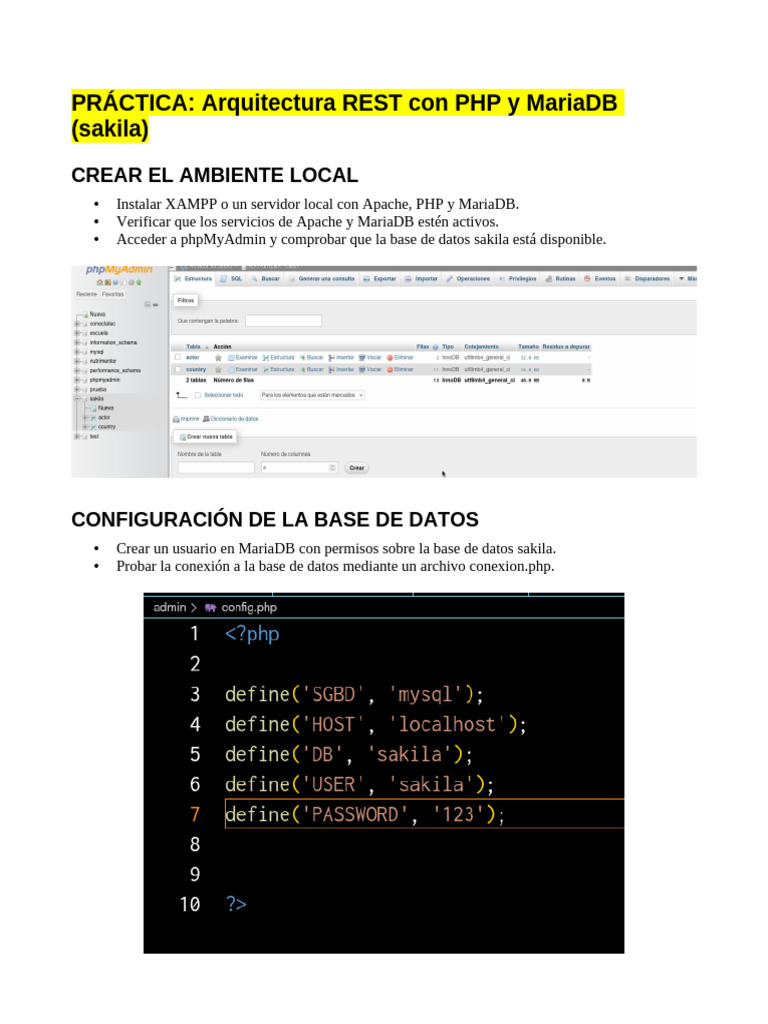Click the collapse-all icon above database tree
The width and height of the screenshot is (768, 1024).
[148, 304]
